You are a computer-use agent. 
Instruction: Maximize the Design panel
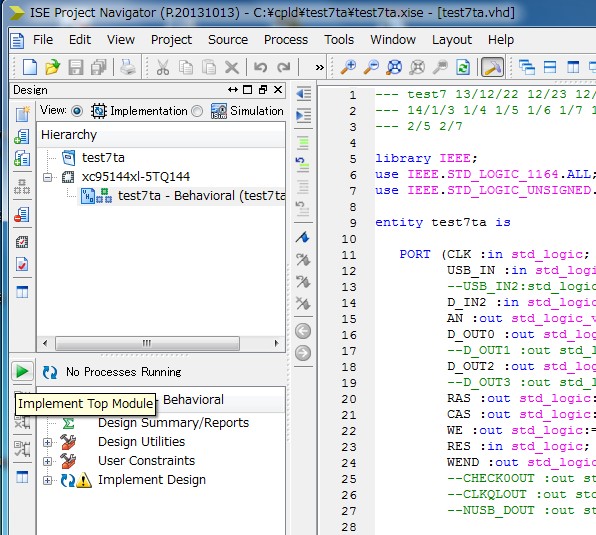click(247, 90)
